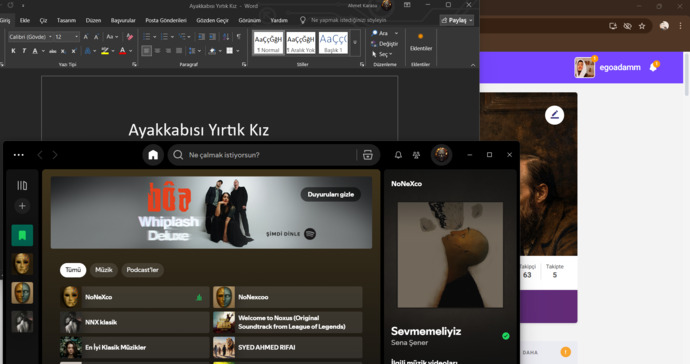
Task: Toggle superscript in Word ribbon
Action: point(73,51)
